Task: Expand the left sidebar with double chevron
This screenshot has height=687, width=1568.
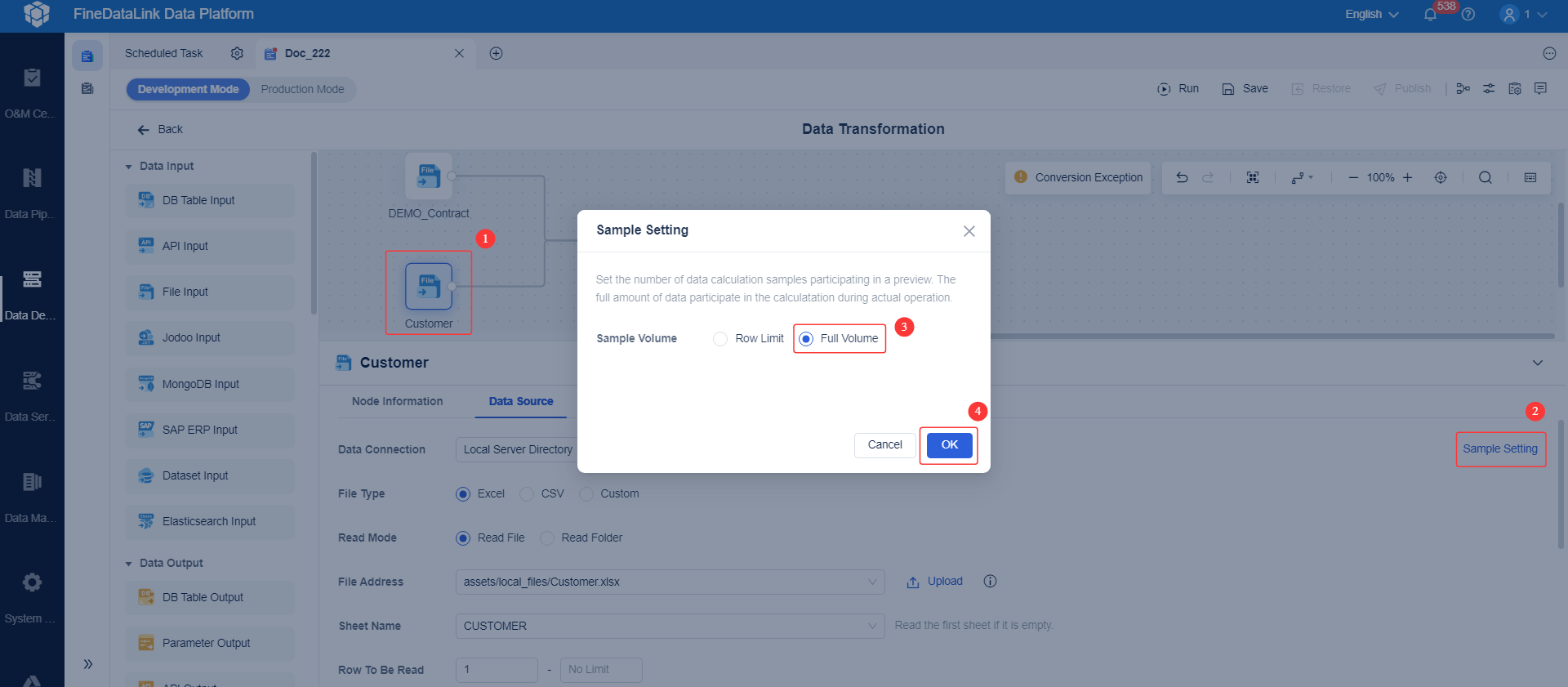Action: pos(87,664)
